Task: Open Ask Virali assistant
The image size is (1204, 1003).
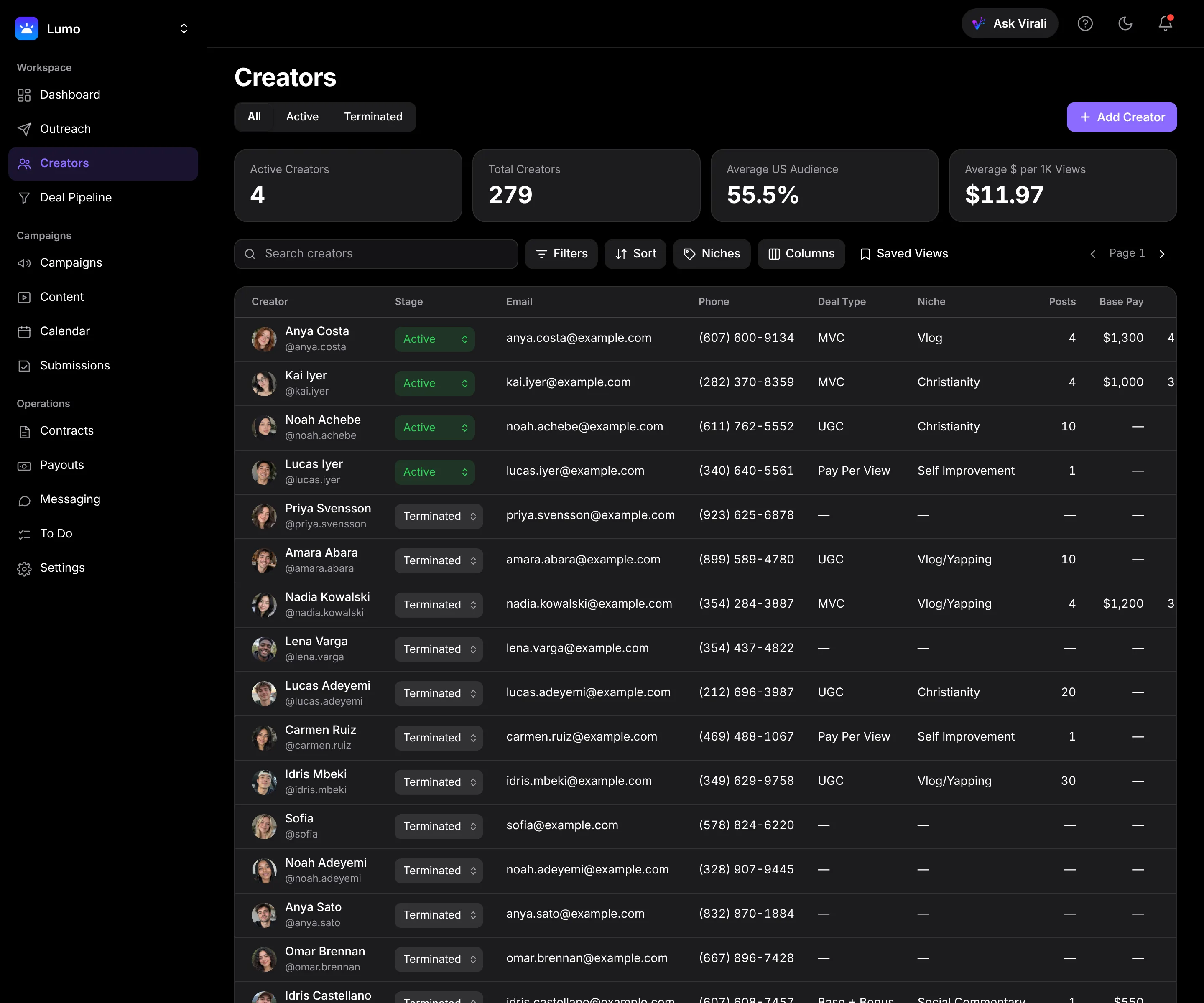Action: [x=1009, y=23]
